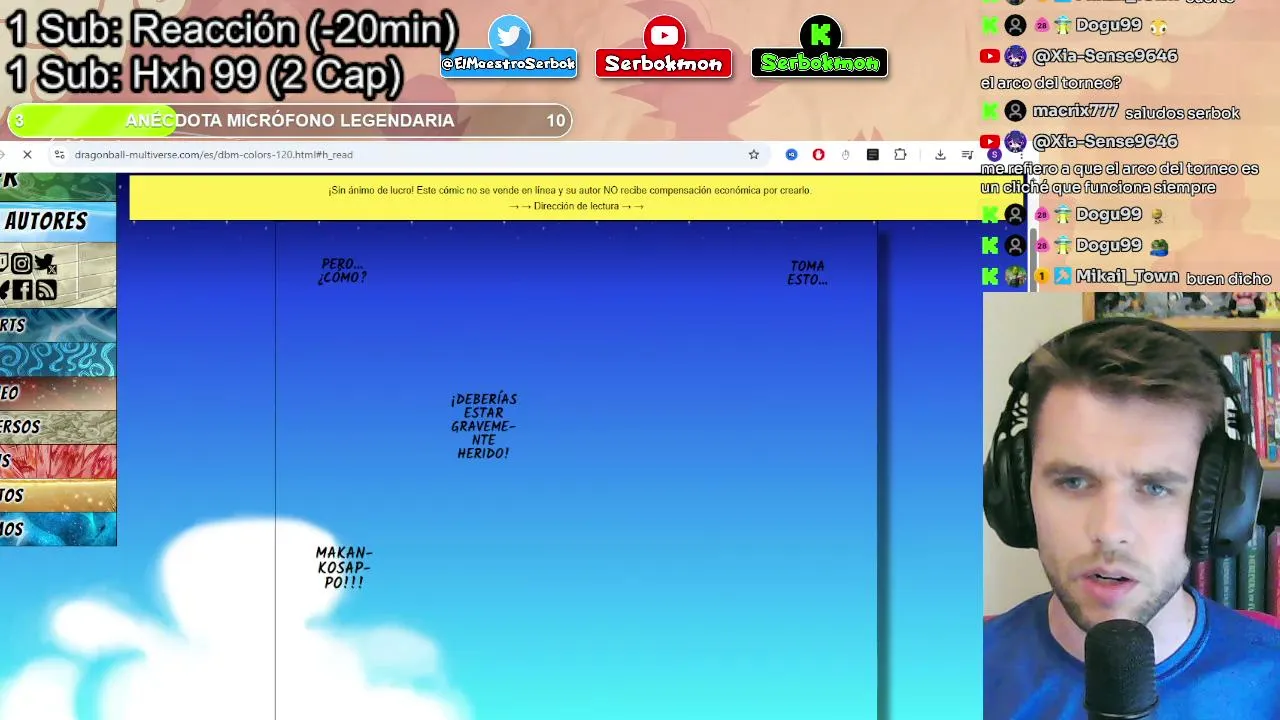Open the sidebar banner ending in 'EO'
This screenshot has height=720, width=1280.
(58, 394)
